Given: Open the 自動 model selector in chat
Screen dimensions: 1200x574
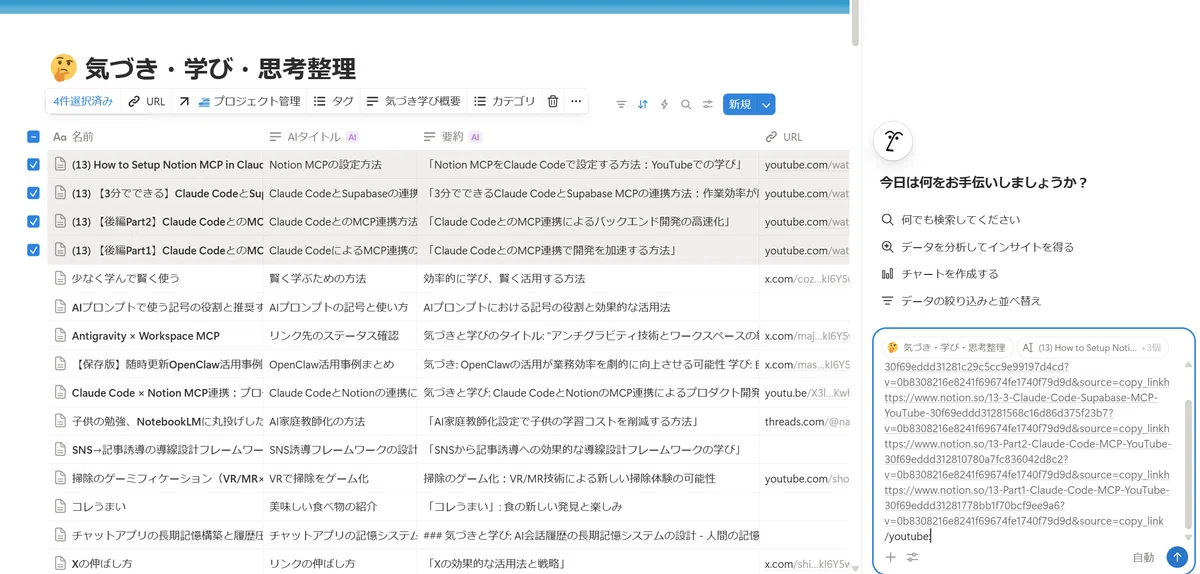Looking at the screenshot, I should click(x=1143, y=557).
